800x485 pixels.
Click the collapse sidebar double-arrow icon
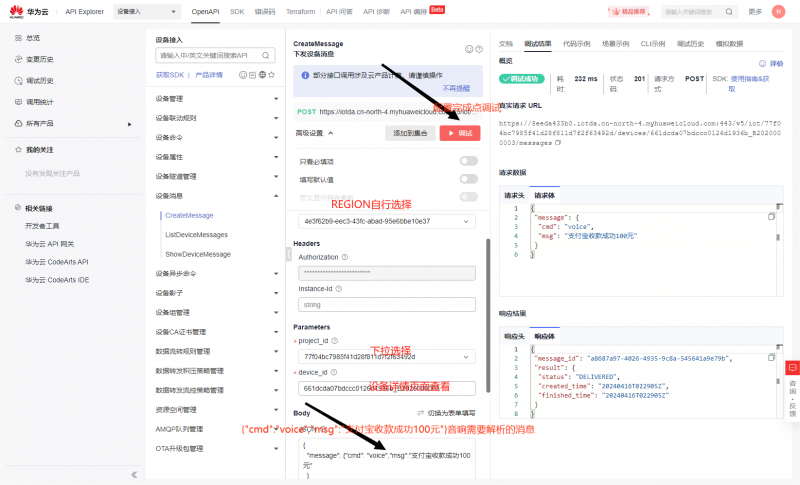134,474
